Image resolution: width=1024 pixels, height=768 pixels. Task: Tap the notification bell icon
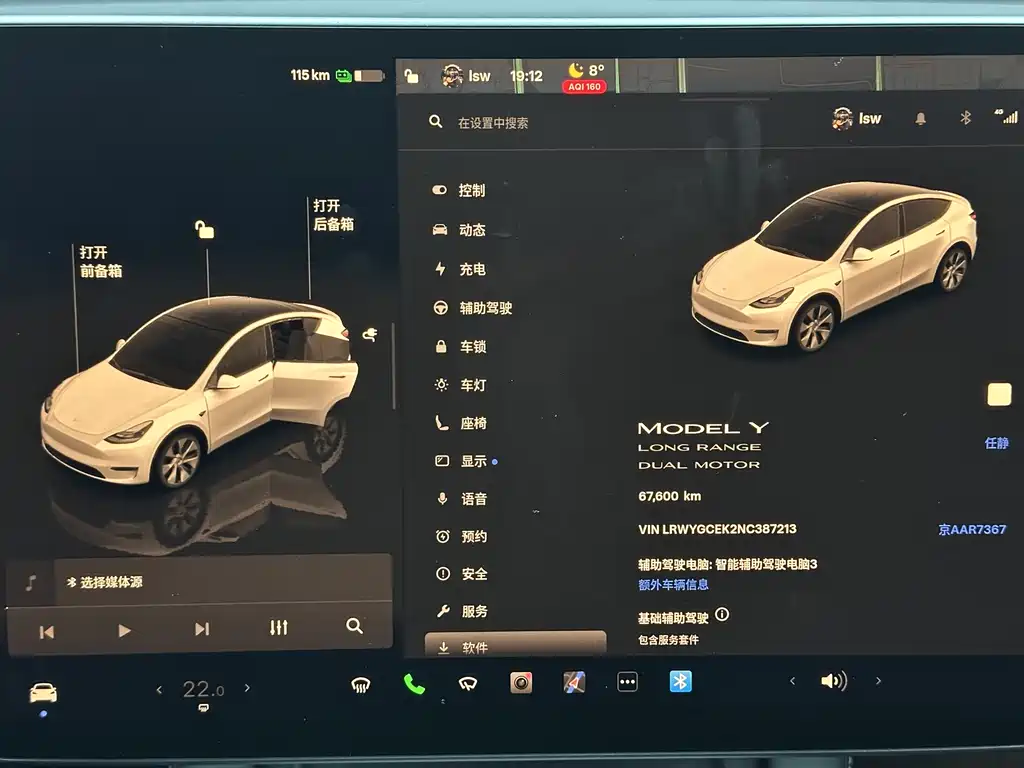click(920, 119)
